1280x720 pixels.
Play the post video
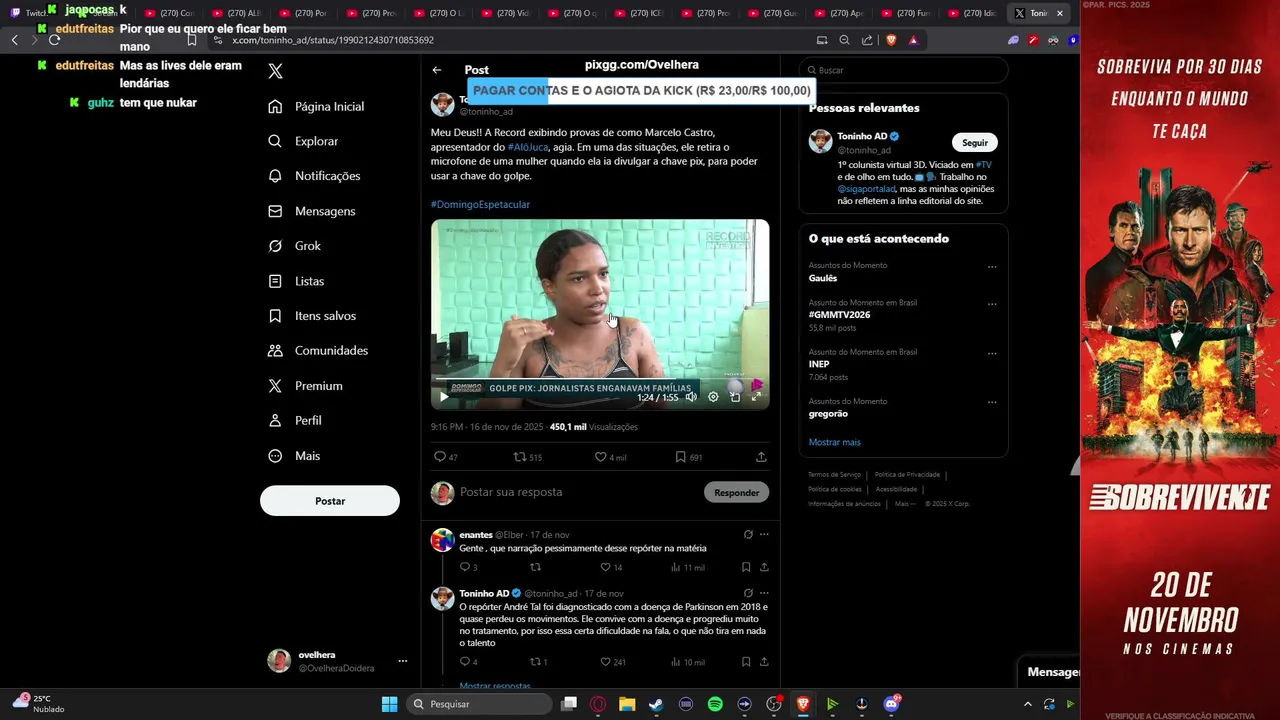(444, 397)
